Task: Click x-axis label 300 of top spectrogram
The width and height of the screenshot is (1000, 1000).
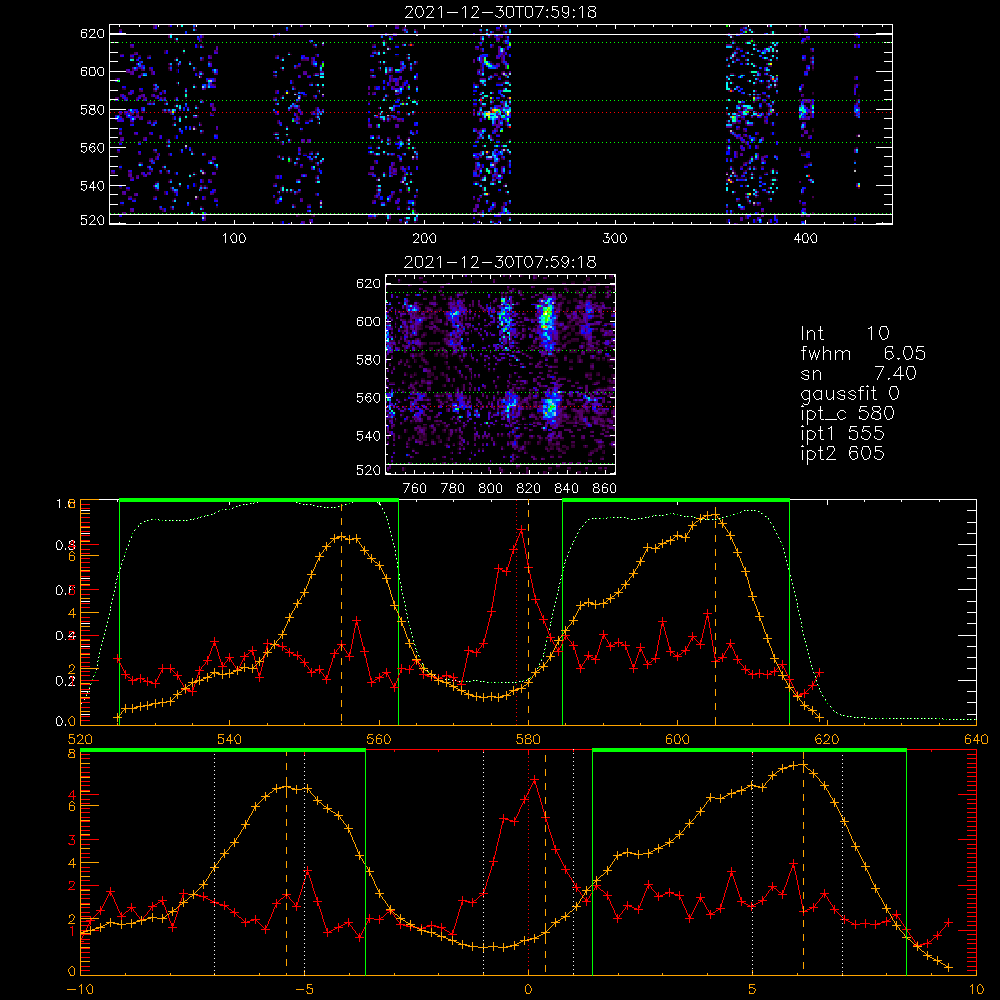Action: [615, 239]
